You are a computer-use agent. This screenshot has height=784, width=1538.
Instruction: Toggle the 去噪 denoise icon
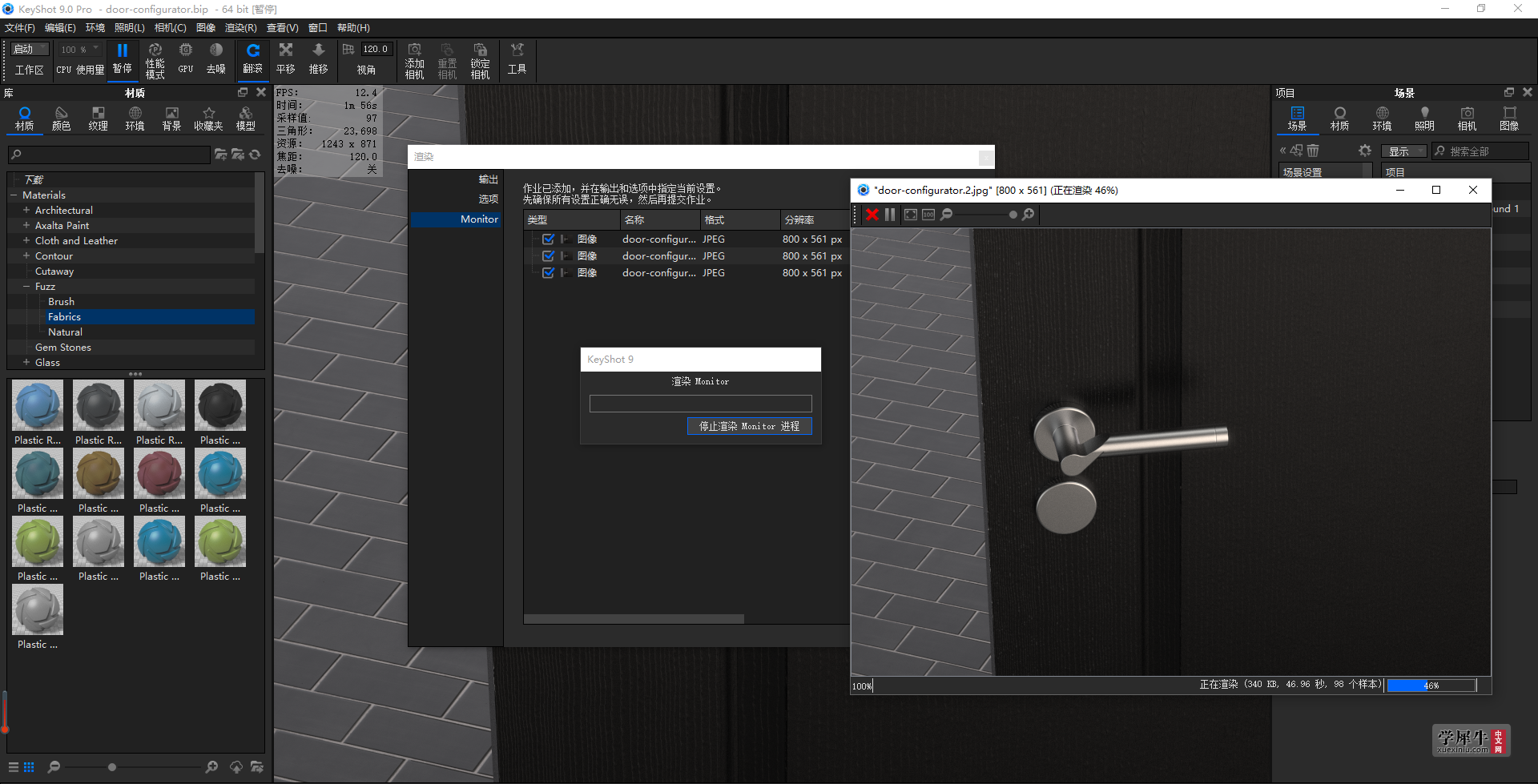(x=216, y=50)
